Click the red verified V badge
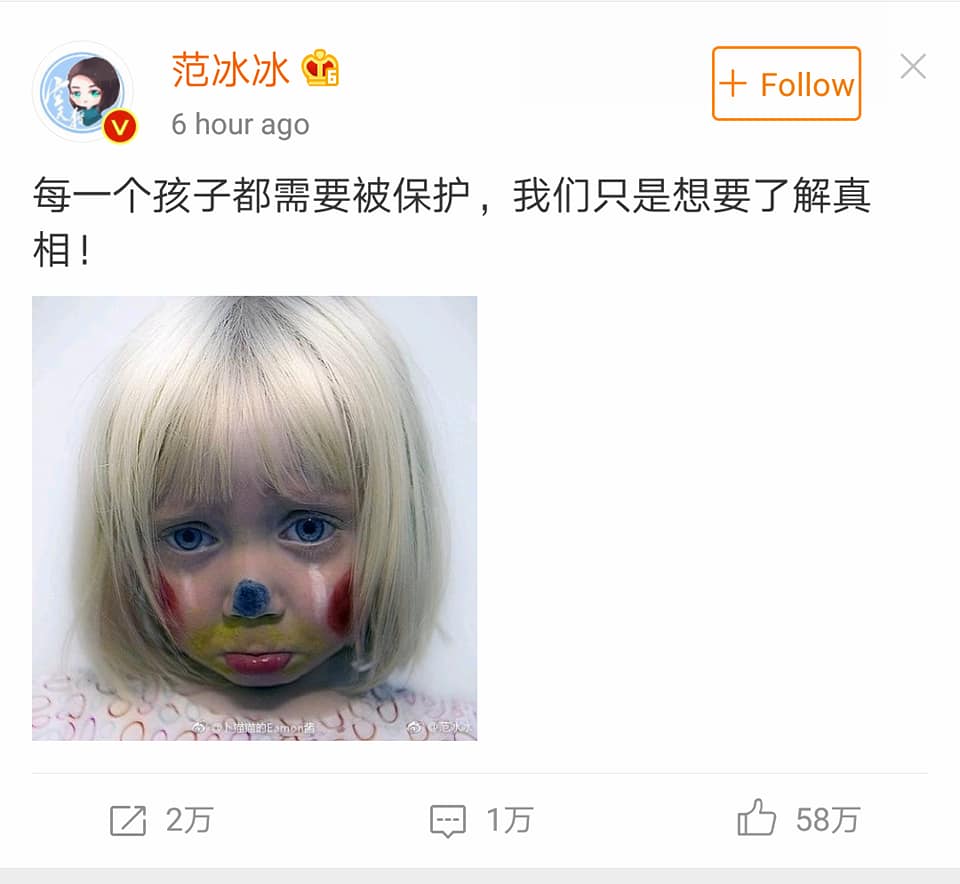The width and height of the screenshot is (960, 884). pos(119,127)
